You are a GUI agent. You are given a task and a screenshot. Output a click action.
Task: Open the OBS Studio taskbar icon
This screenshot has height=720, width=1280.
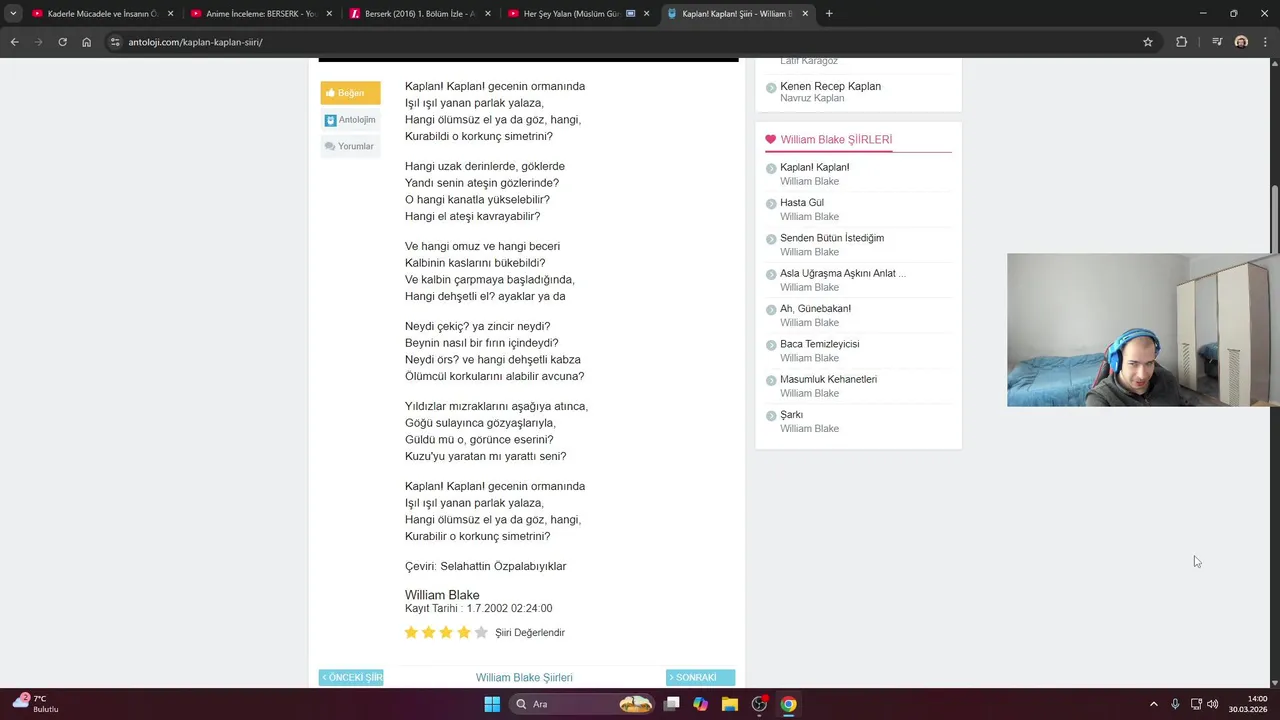click(759, 704)
